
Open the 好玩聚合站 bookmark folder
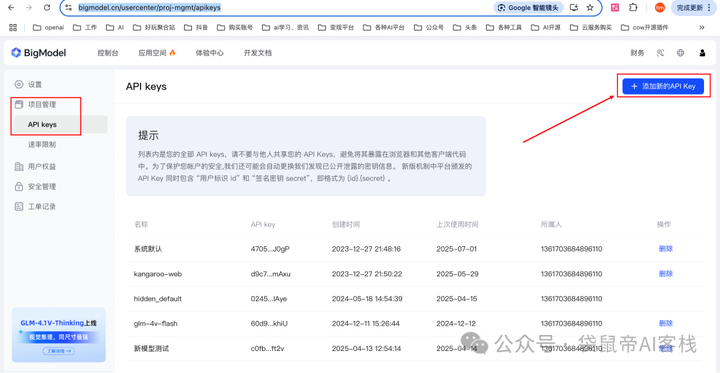pyautogui.click(x=154, y=27)
